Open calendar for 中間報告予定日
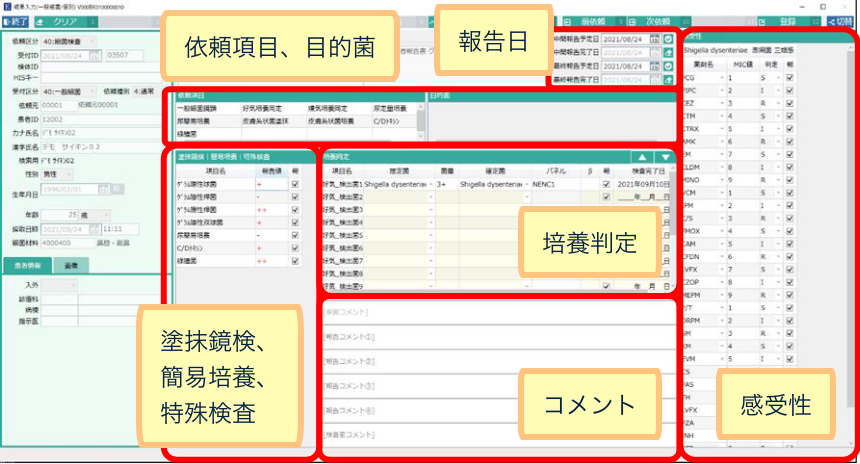 point(656,38)
